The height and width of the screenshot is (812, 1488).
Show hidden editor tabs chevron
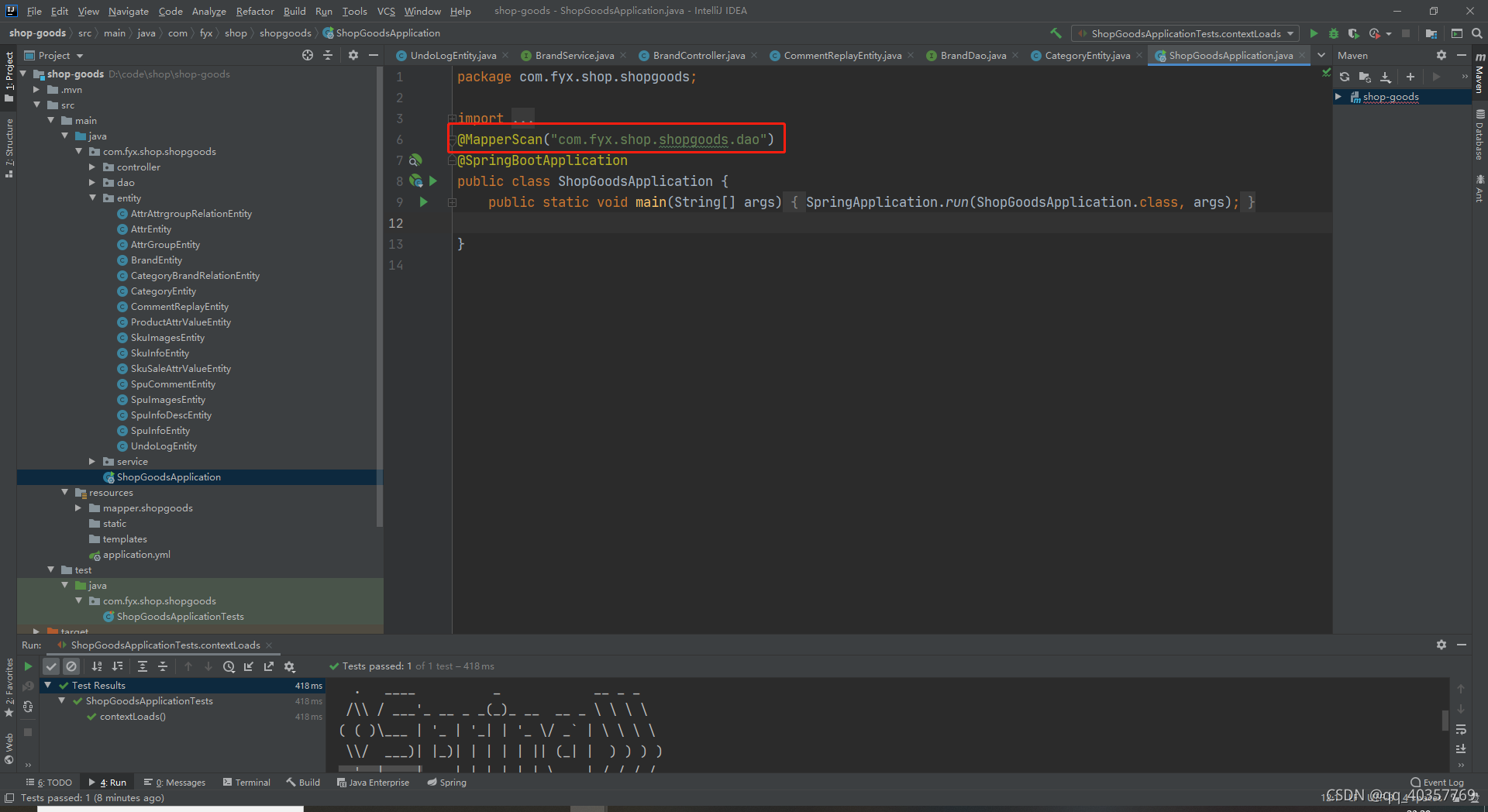(1321, 55)
